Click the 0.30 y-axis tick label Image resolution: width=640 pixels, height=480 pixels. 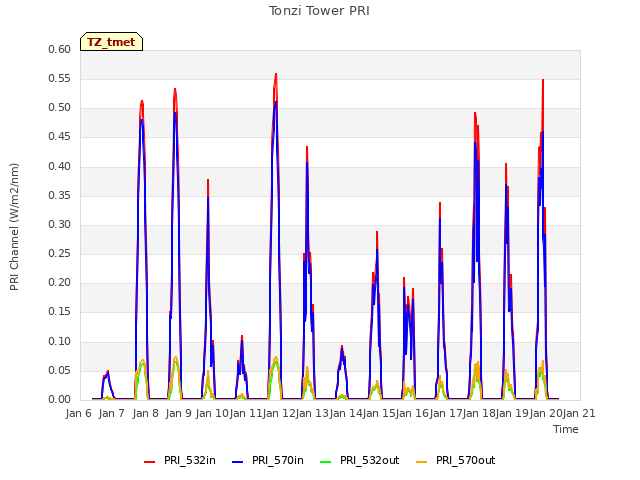click(60, 224)
